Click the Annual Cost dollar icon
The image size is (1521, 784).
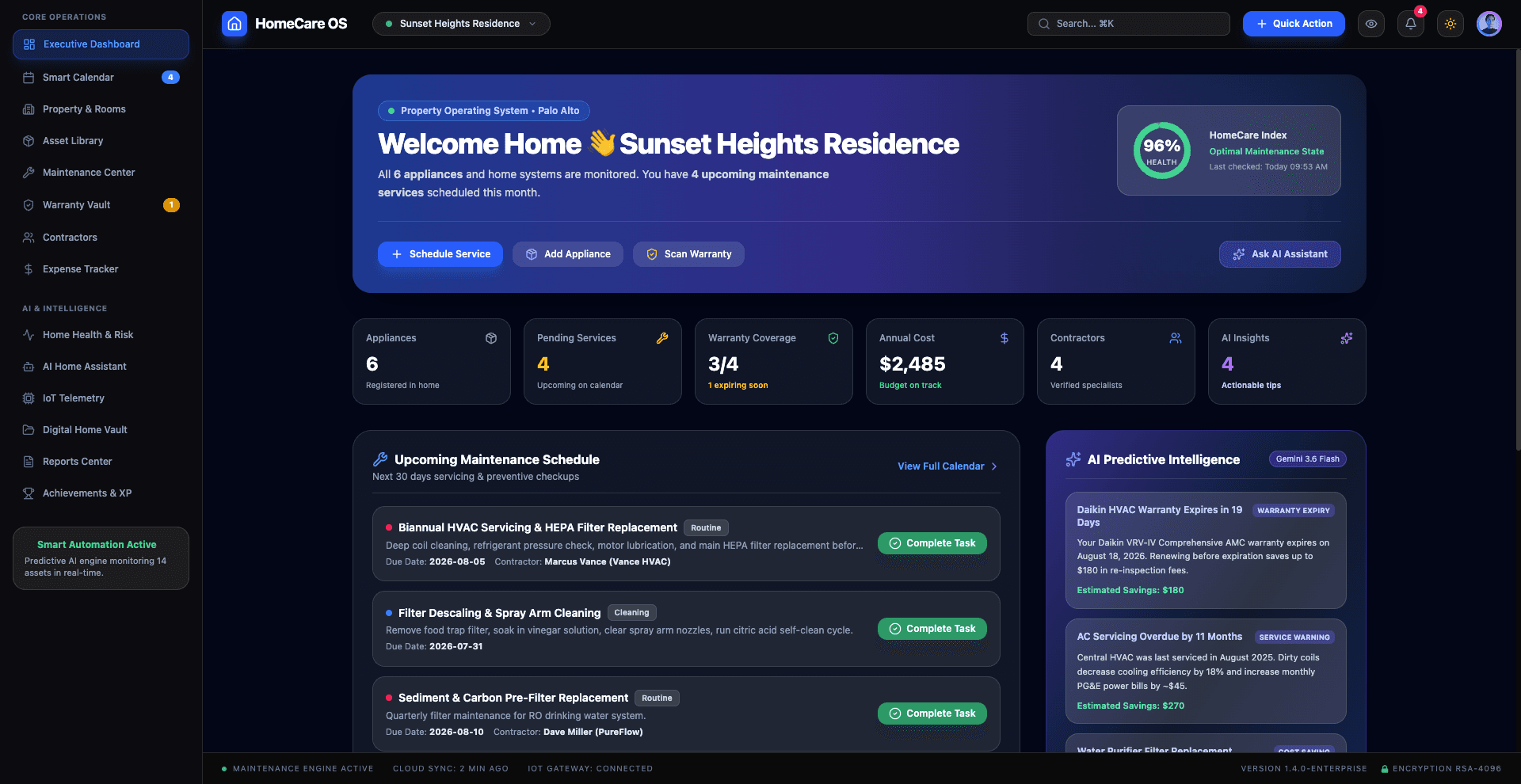[1004, 338]
